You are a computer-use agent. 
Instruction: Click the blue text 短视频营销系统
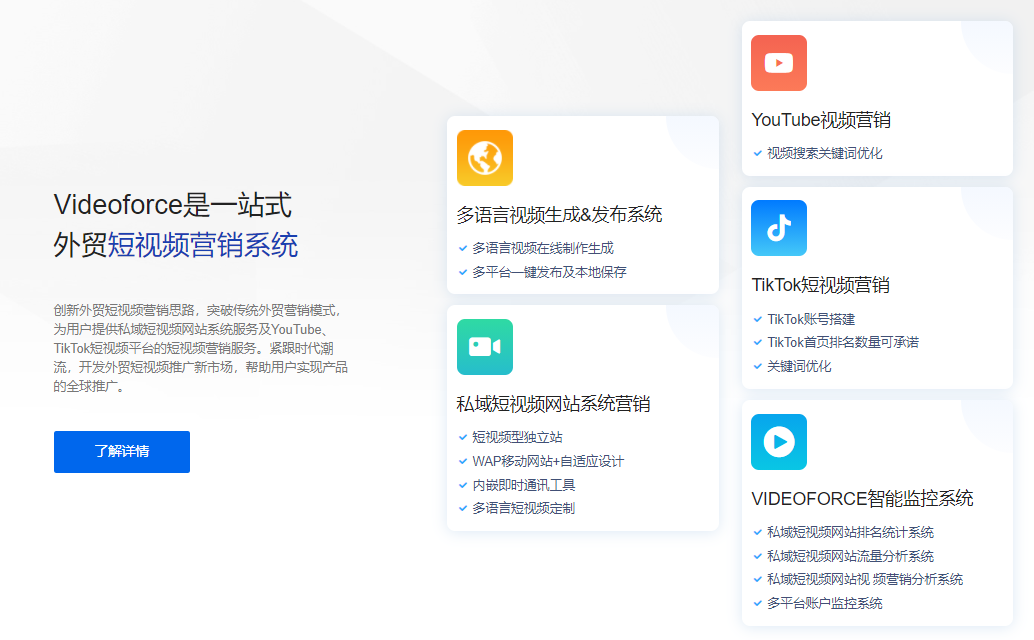(x=202, y=245)
